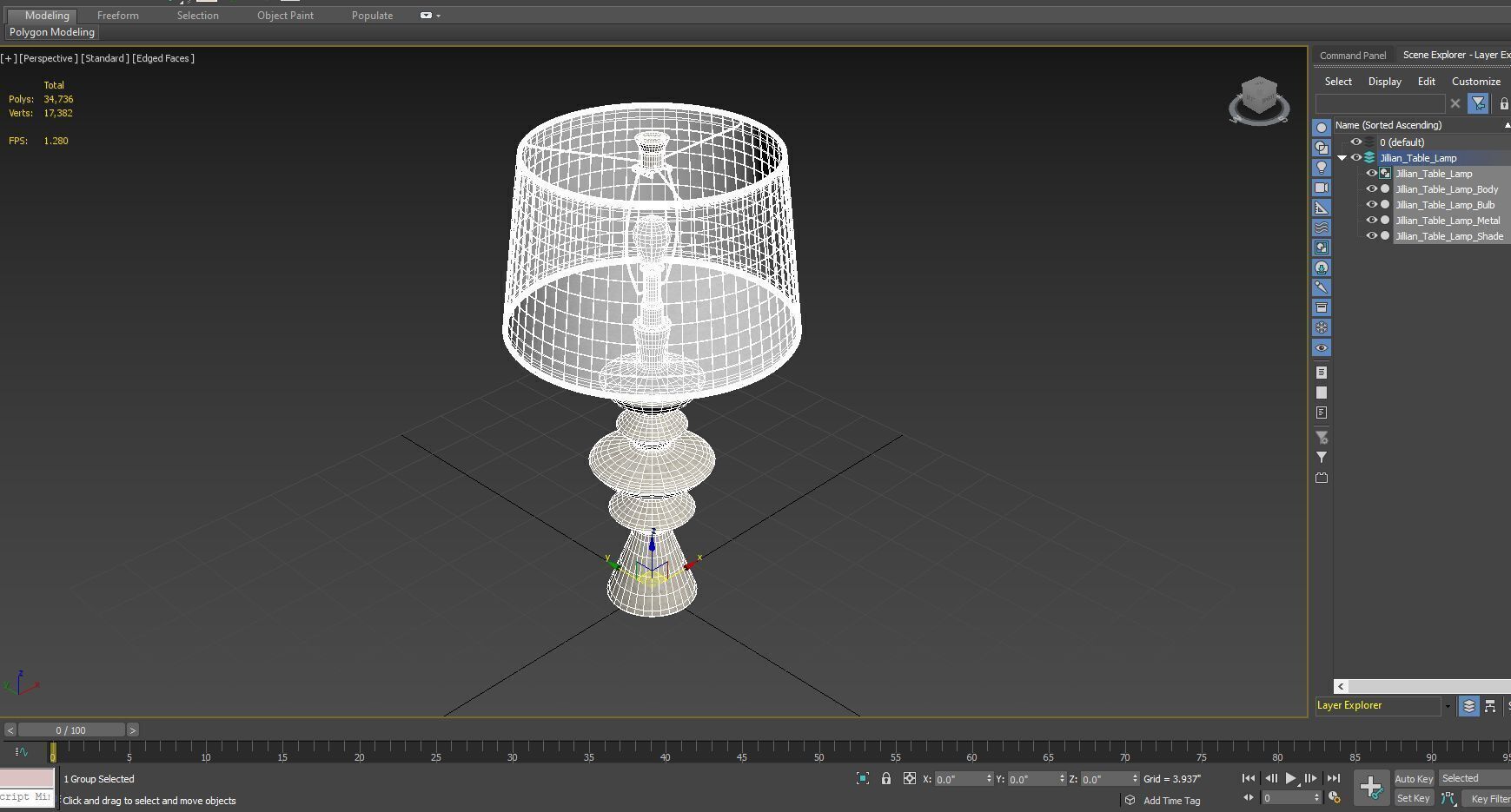Screen dimensions: 1511x812
Task: Collapse the Jillian_Table_Lamp layer tree
Action: 1342,158
